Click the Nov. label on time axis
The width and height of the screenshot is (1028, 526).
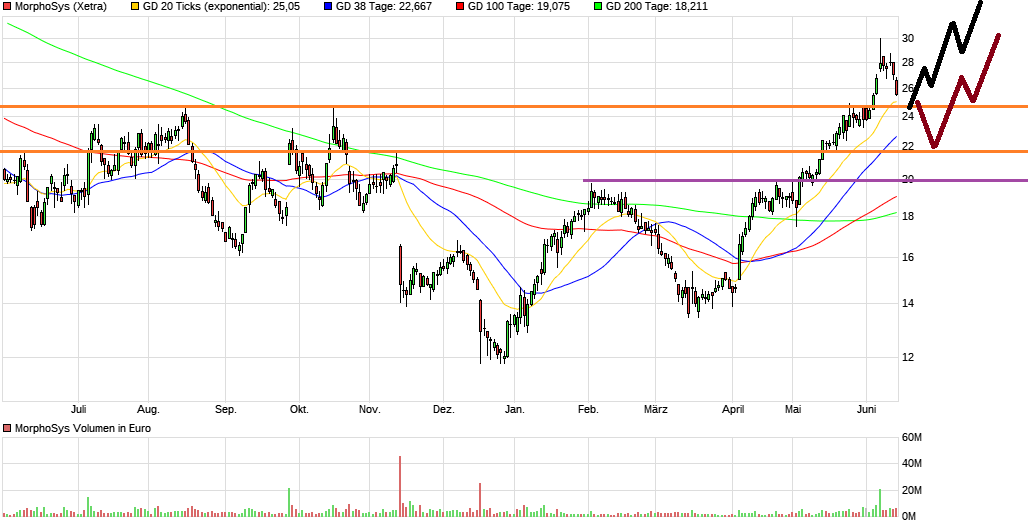[x=370, y=410]
